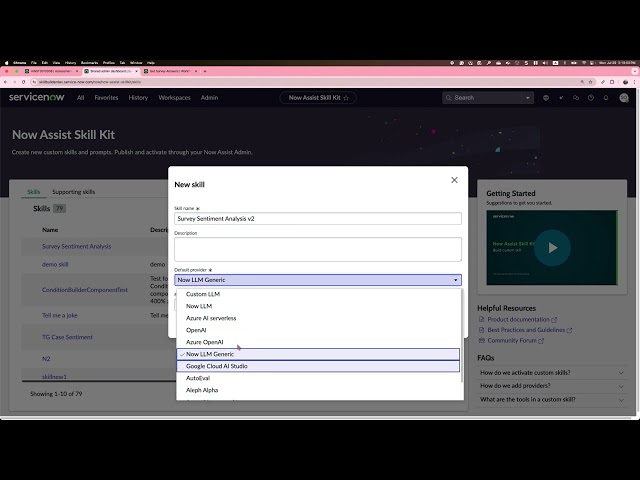
Task: Click the Chrome address bar URL
Action: coord(90,82)
